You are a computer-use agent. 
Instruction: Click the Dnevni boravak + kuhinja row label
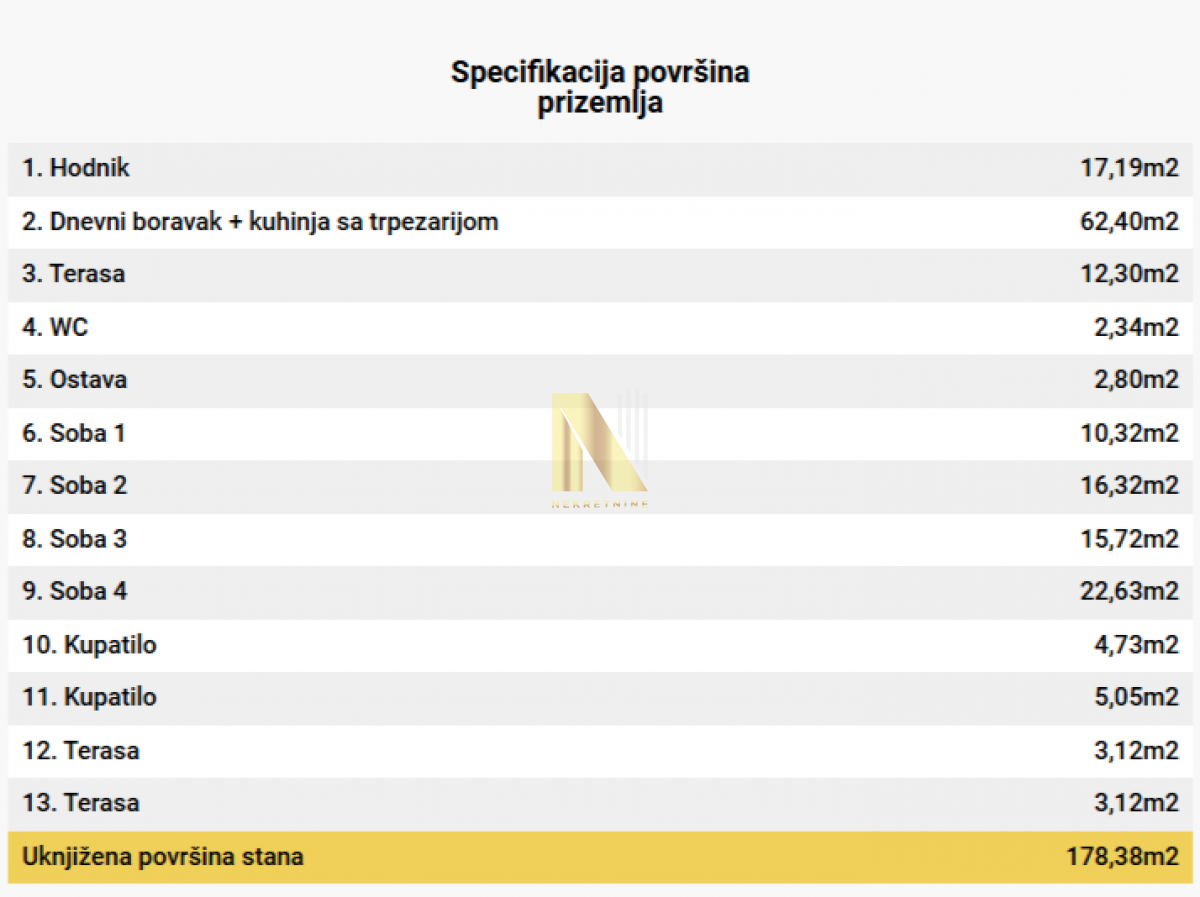260,221
